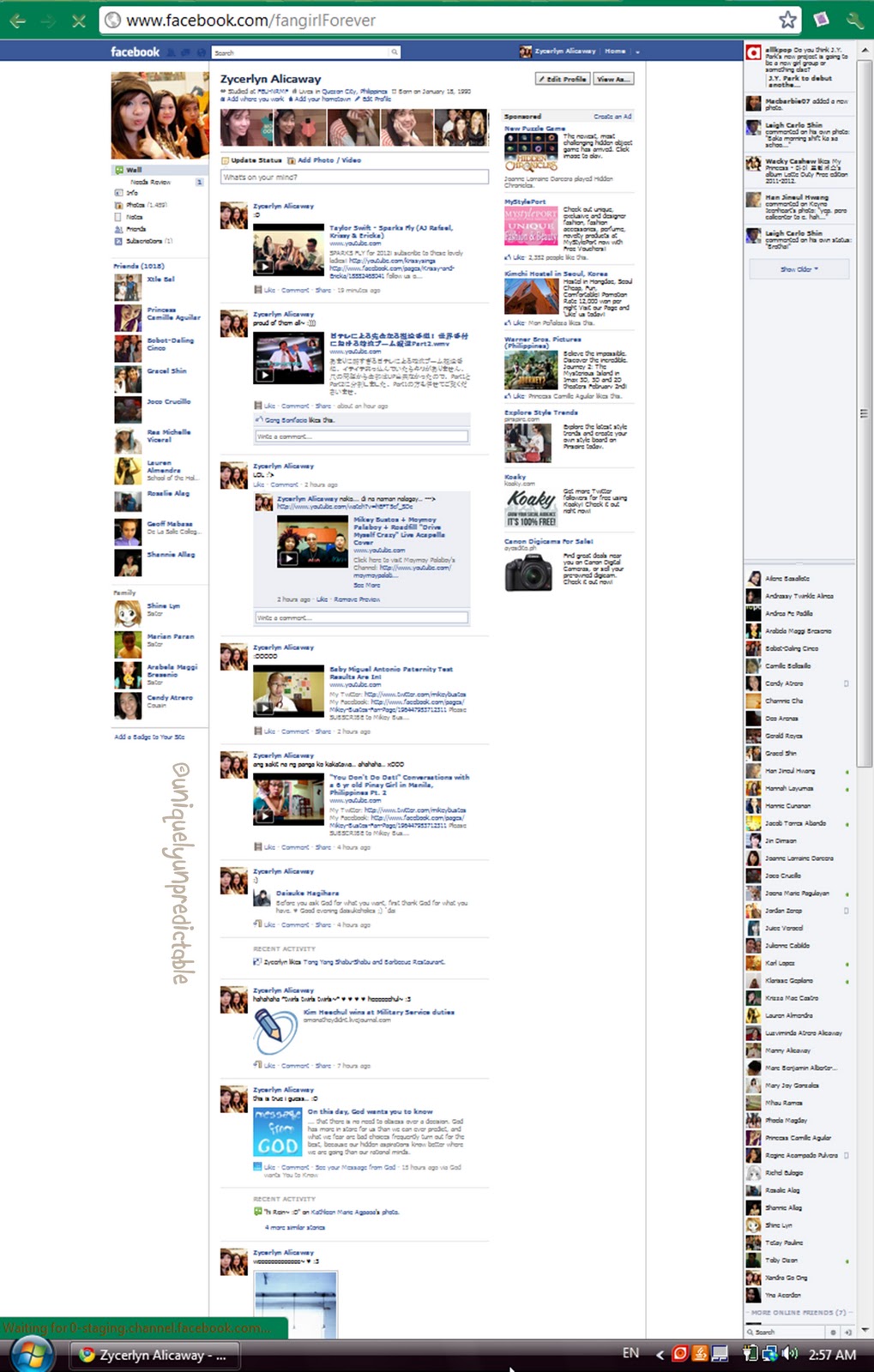Click the Edit Profile button

563,79
